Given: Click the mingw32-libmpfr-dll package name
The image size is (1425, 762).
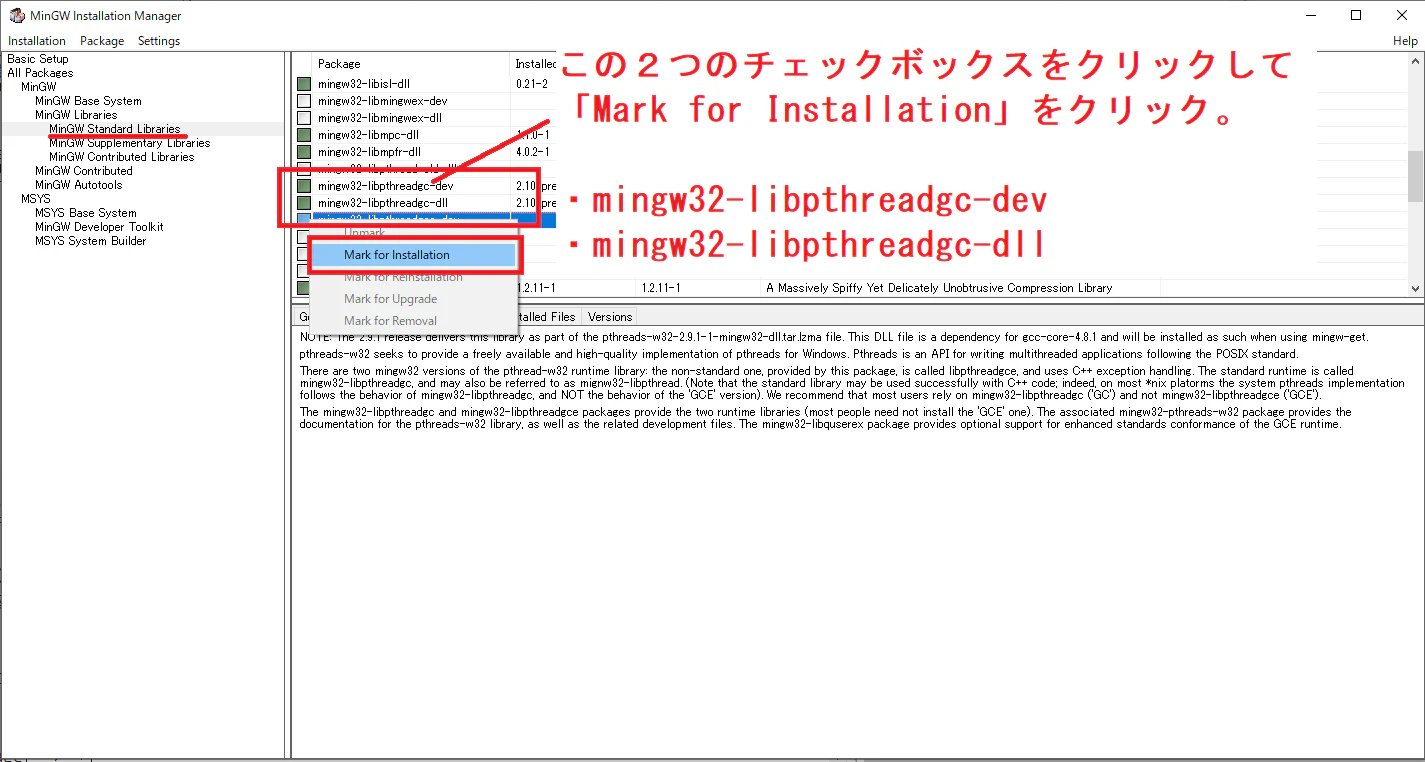Looking at the screenshot, I should pos(369,152).
